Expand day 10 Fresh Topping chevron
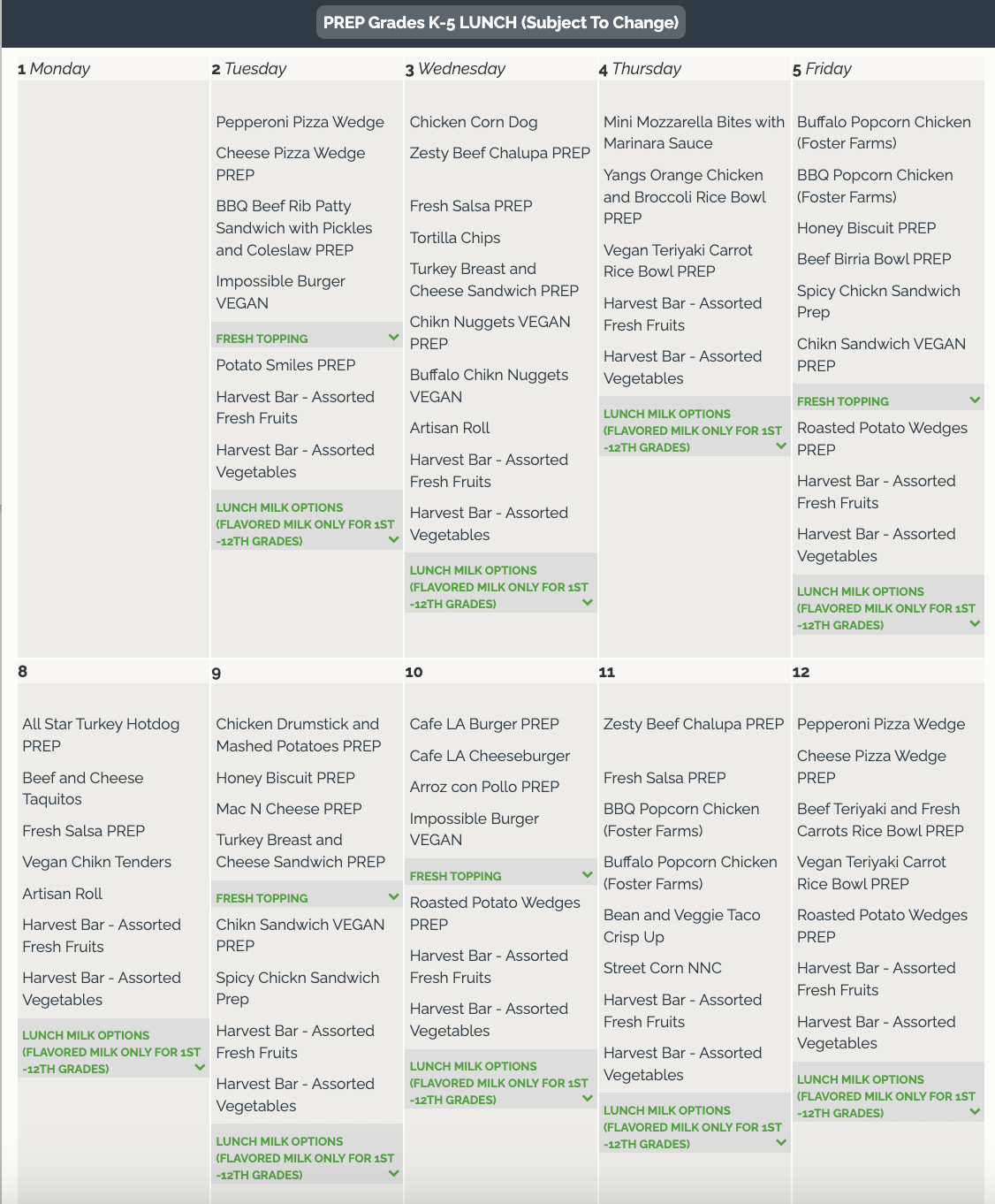This screenshot has width=995, height=1204. (588, 875)
